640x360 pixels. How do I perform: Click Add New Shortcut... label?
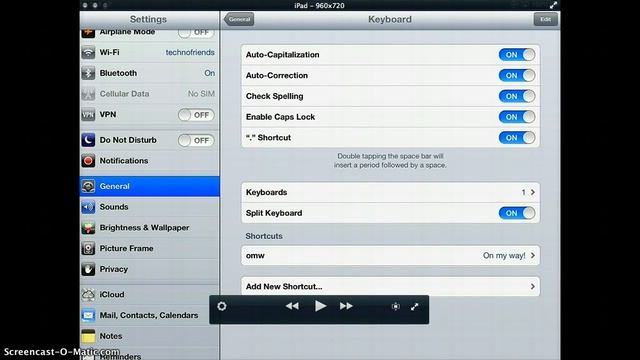point(284,287)
